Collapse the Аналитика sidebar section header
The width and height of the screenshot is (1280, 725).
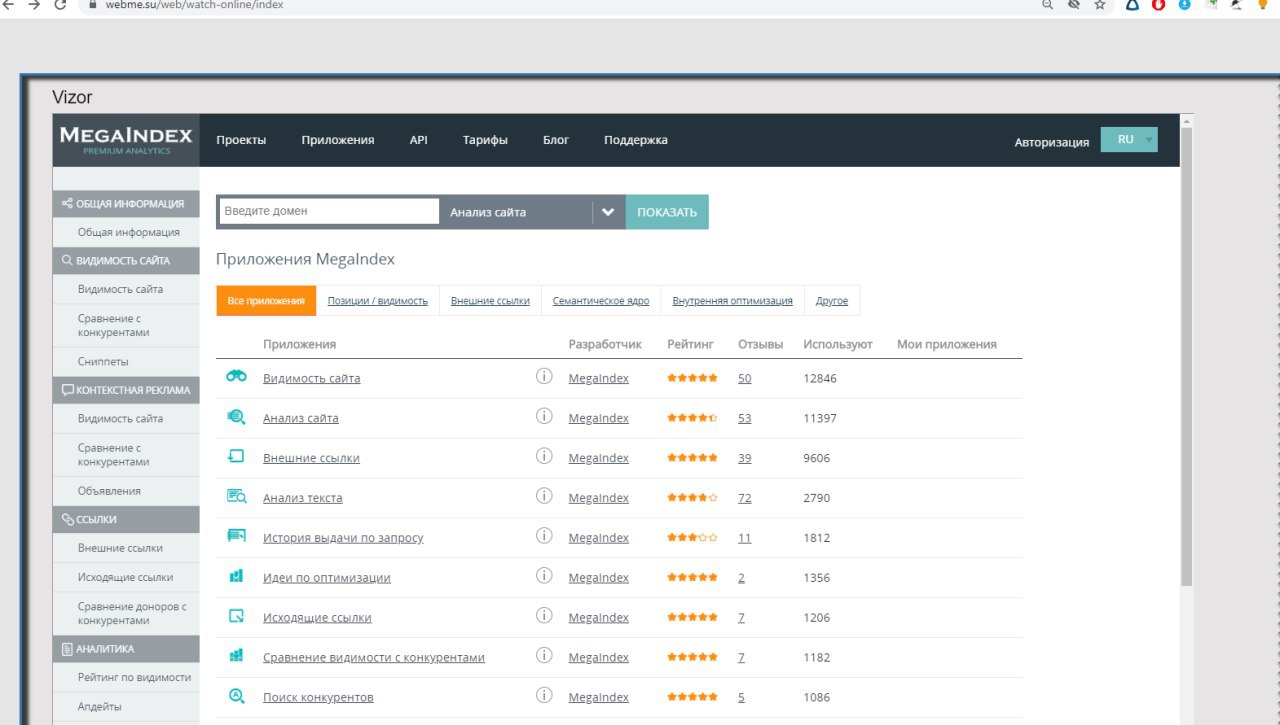[126, 648]
